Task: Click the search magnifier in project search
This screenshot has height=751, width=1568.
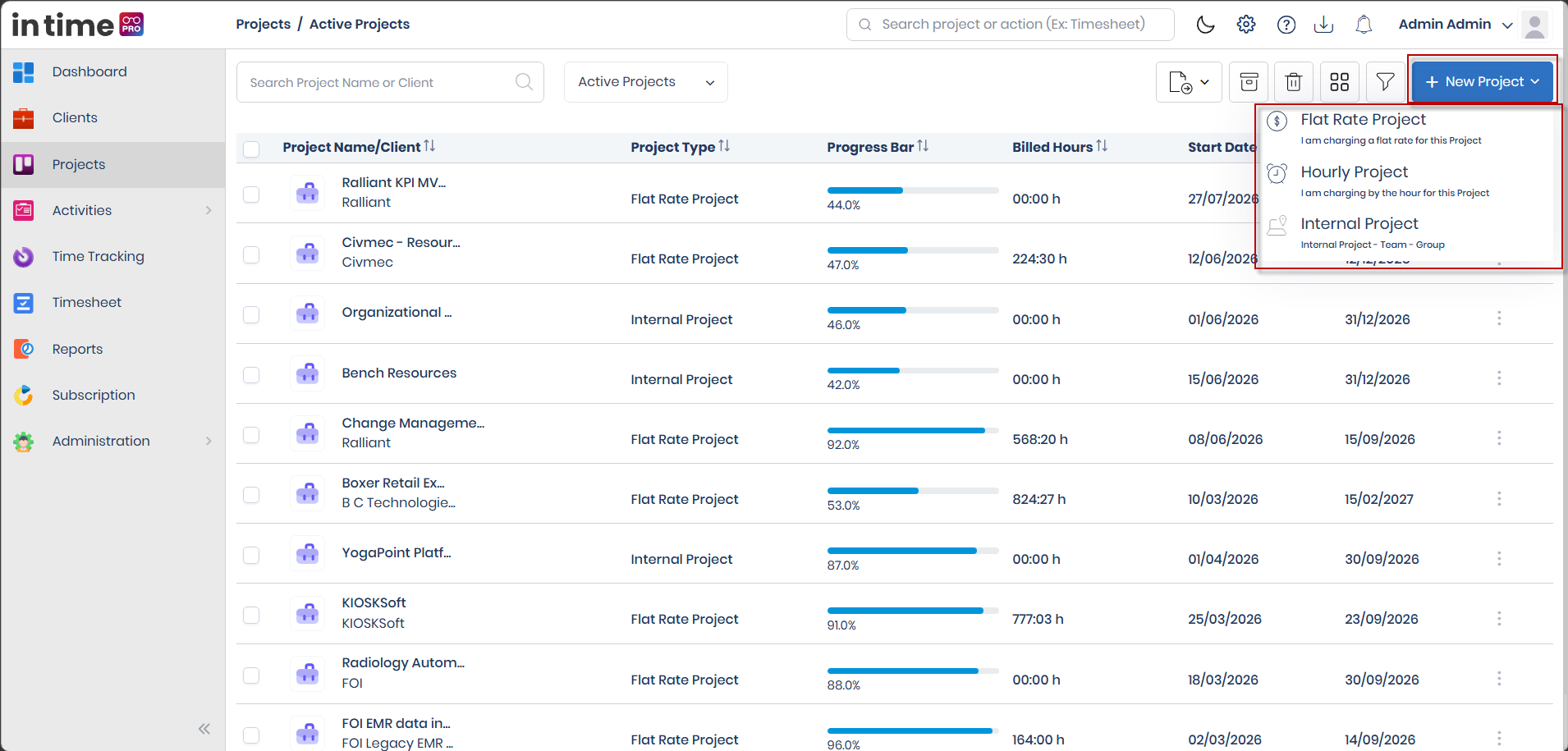Action: (524, 82)
